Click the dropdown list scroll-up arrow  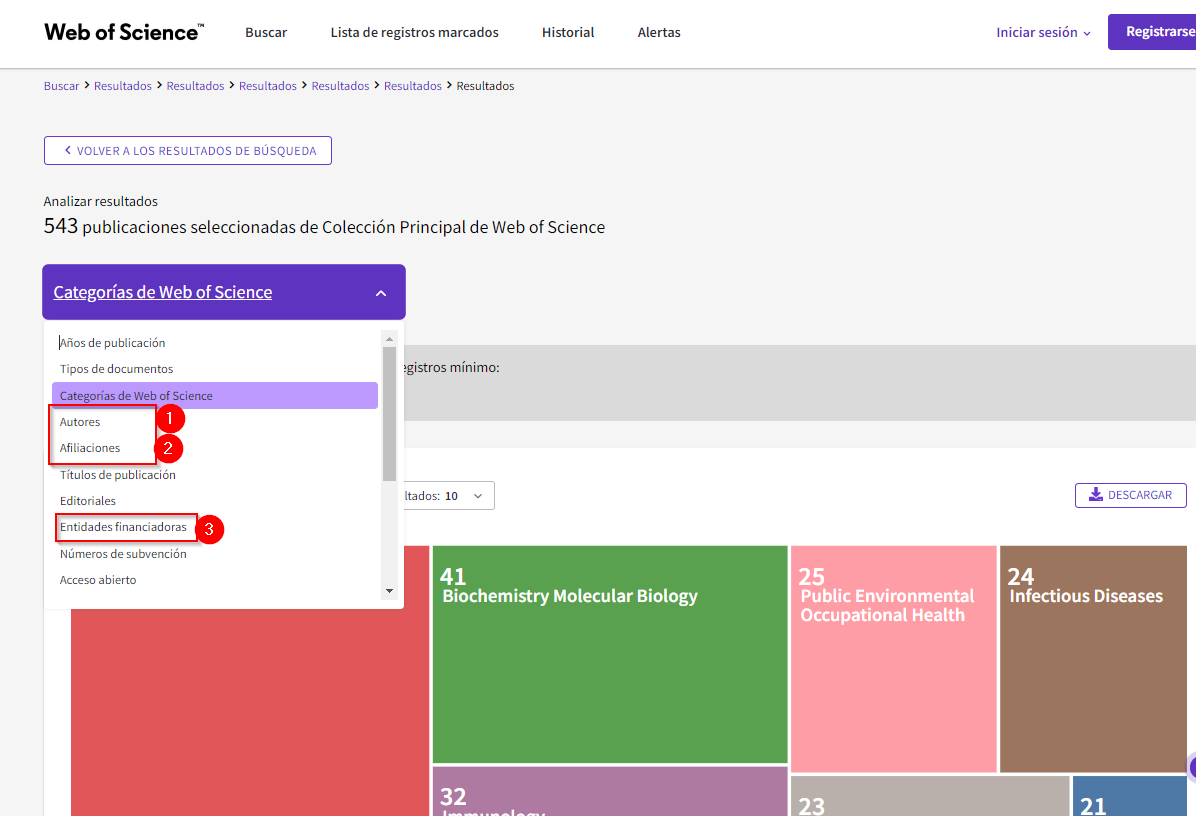click(x=390, y=339)
